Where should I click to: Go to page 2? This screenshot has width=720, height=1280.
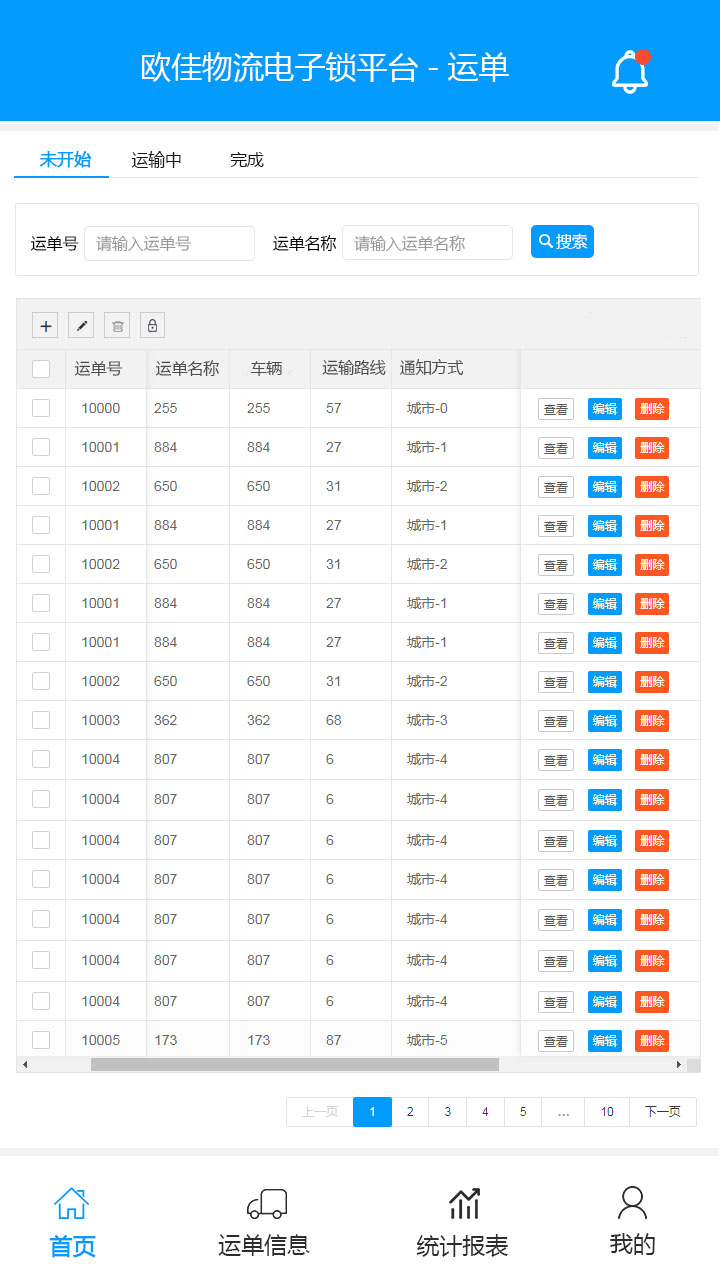coord(410,1112)
